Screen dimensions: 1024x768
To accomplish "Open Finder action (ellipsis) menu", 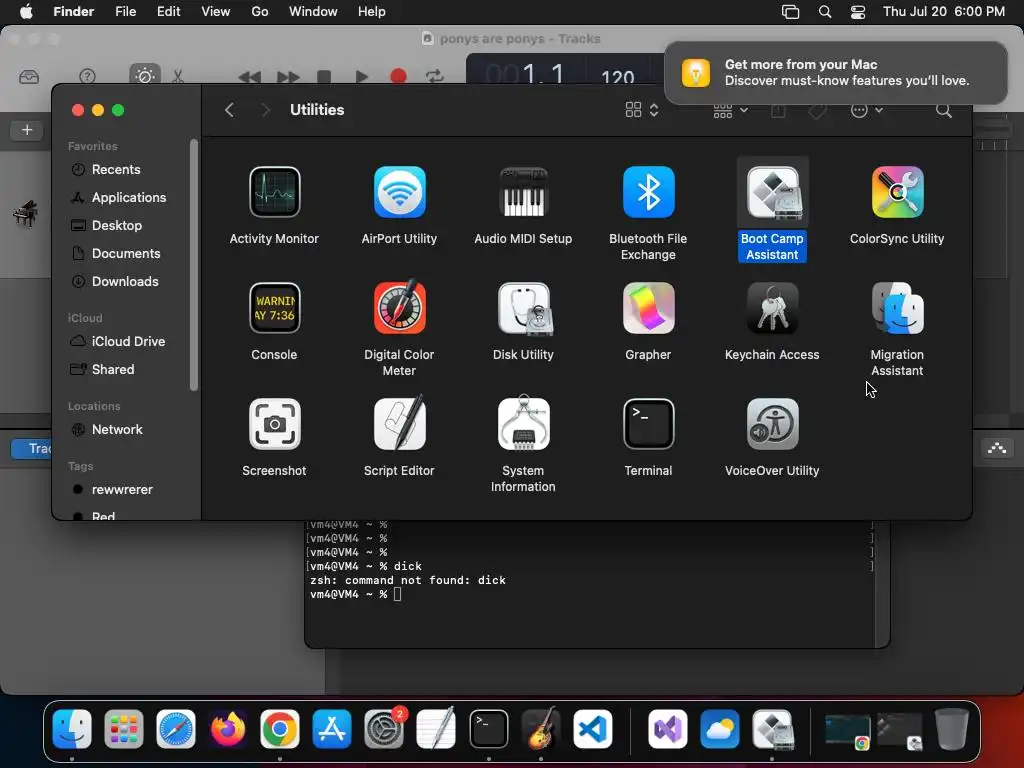I will click(866, 110).
